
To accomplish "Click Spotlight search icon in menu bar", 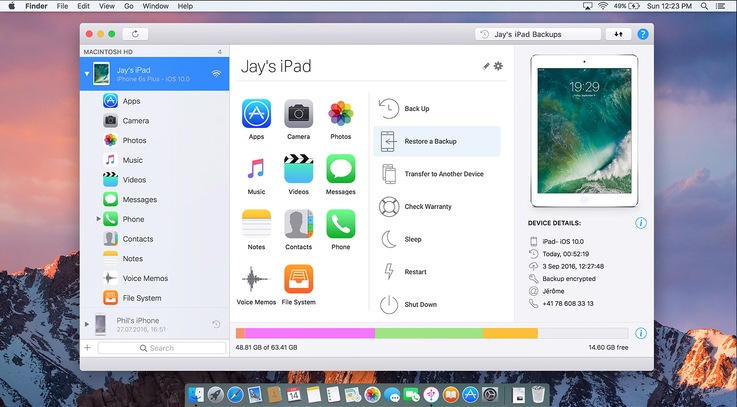I will pos(704,6).
